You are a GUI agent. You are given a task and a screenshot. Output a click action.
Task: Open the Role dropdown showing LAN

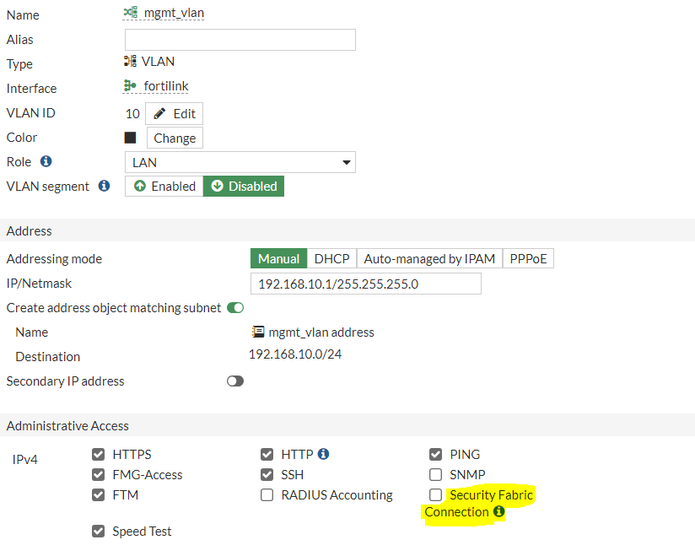[x=240, y=162]
